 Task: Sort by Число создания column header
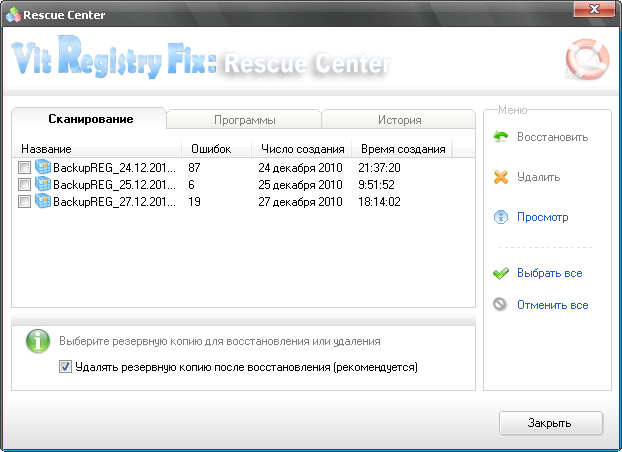pos(302,149)
